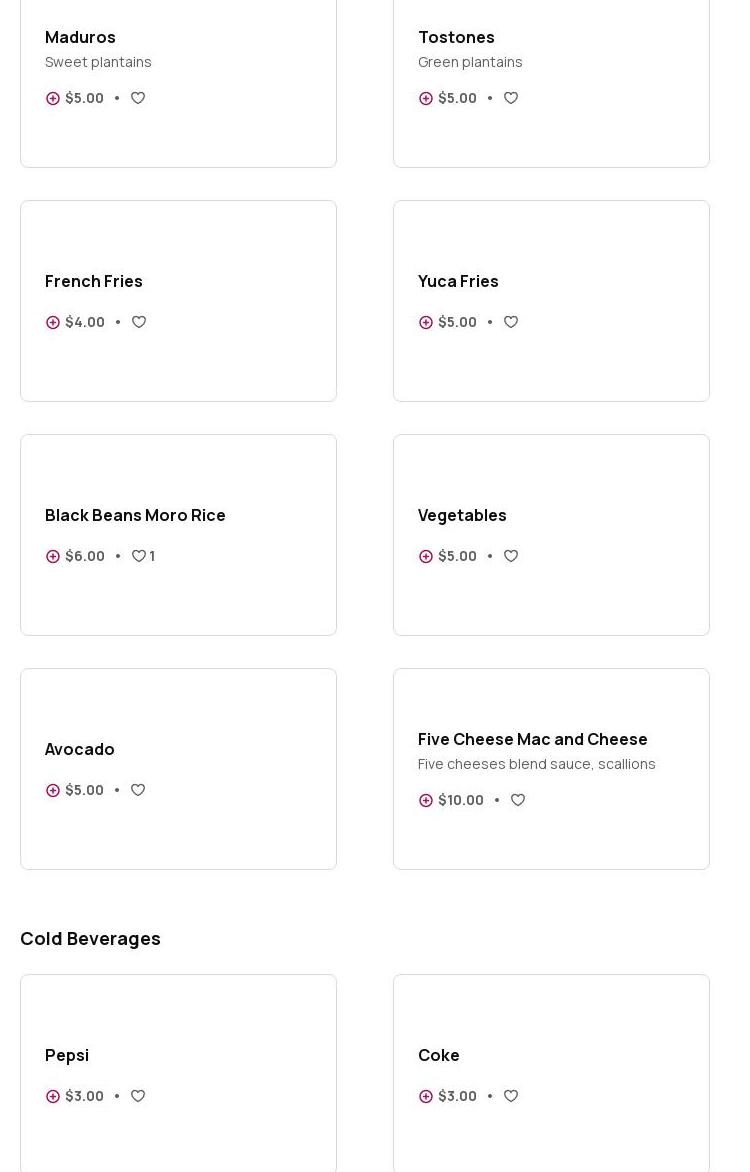Add Black Beans Moro Rice to order

53,556
